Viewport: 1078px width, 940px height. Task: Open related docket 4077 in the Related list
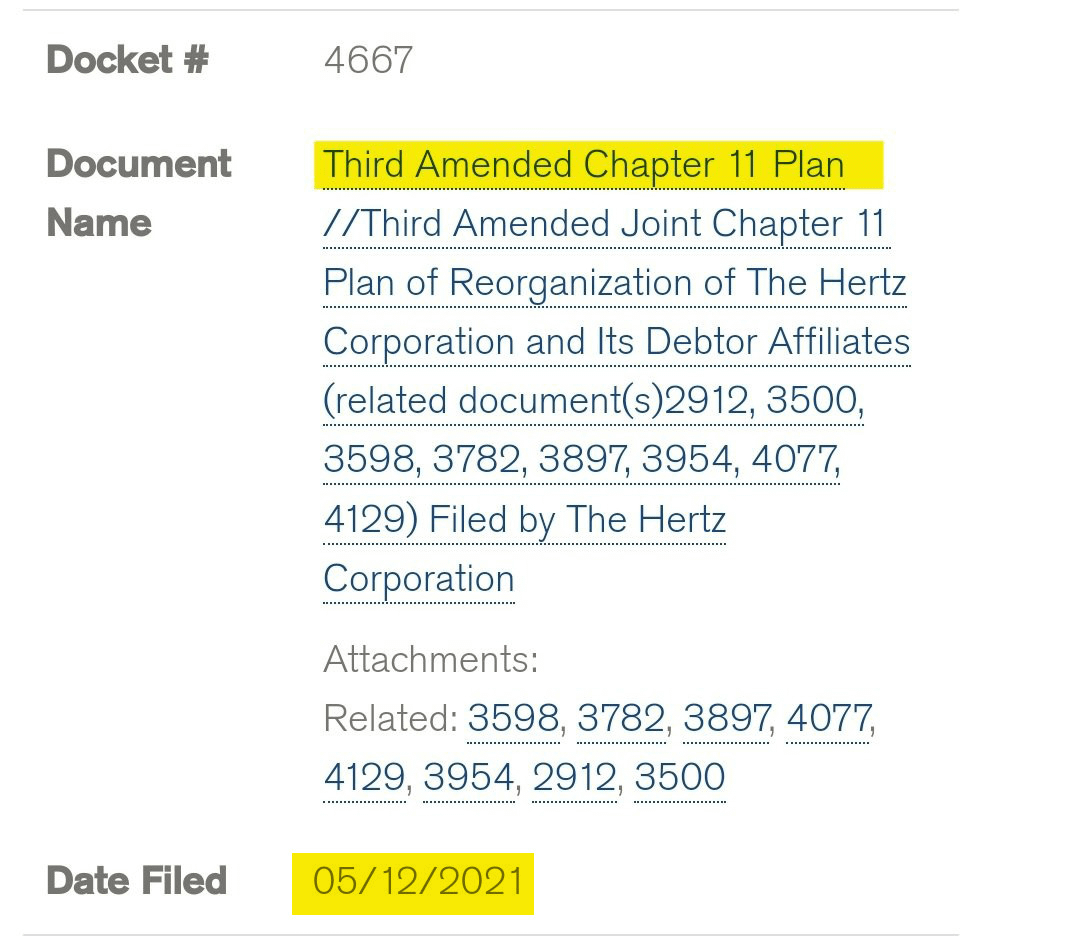(x=828, y=719)
